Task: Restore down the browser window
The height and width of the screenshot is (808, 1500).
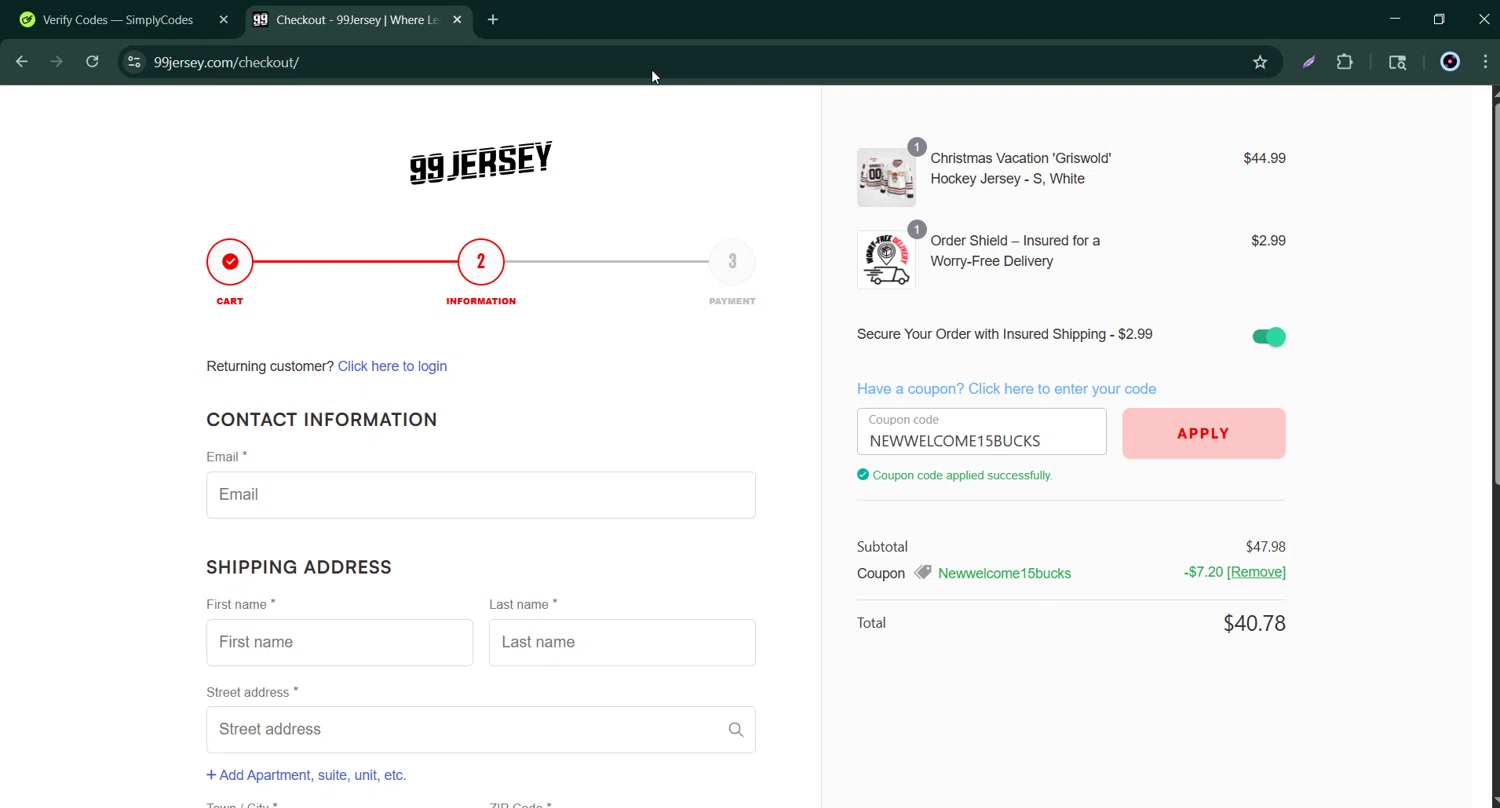Action: coord(1439,19)
